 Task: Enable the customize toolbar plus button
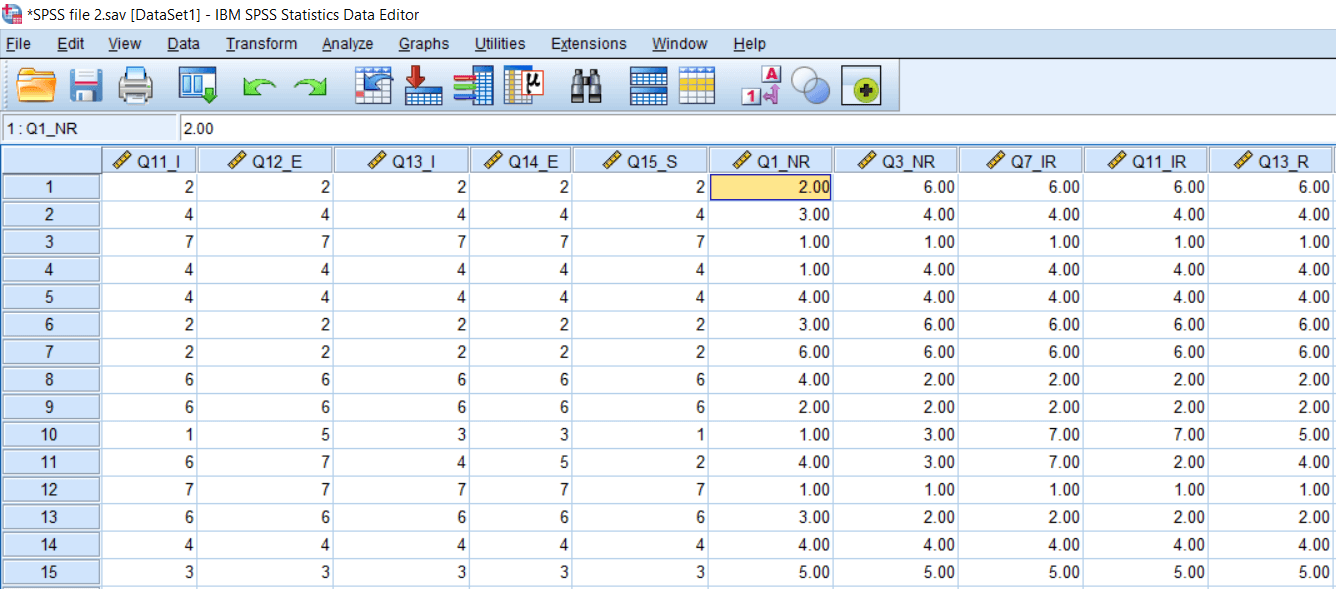tap(861, 86)
